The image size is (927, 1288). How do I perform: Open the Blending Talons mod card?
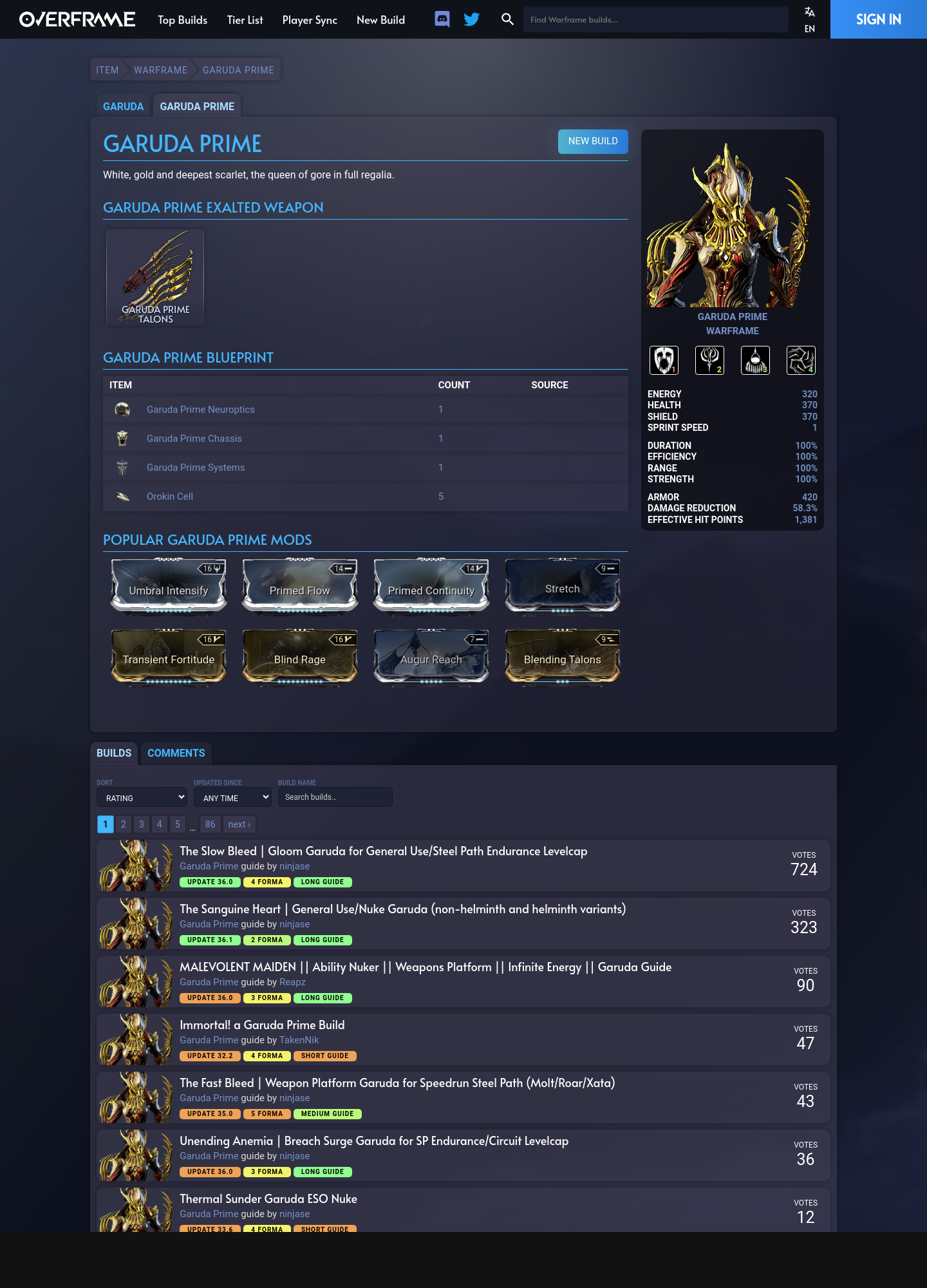563,656
